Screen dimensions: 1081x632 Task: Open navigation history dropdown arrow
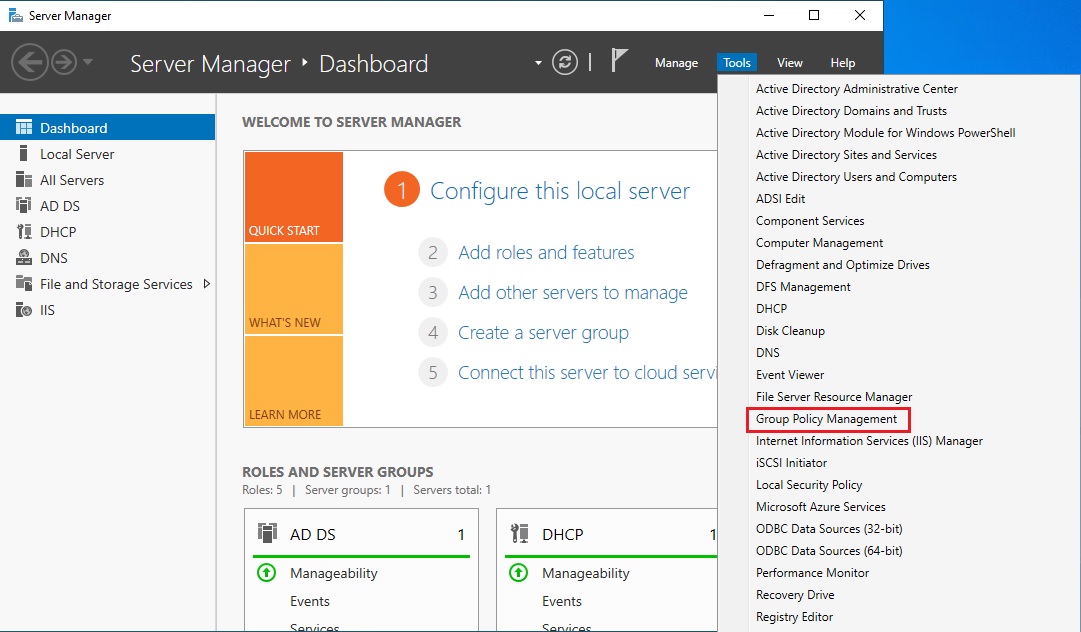(88, 63)
